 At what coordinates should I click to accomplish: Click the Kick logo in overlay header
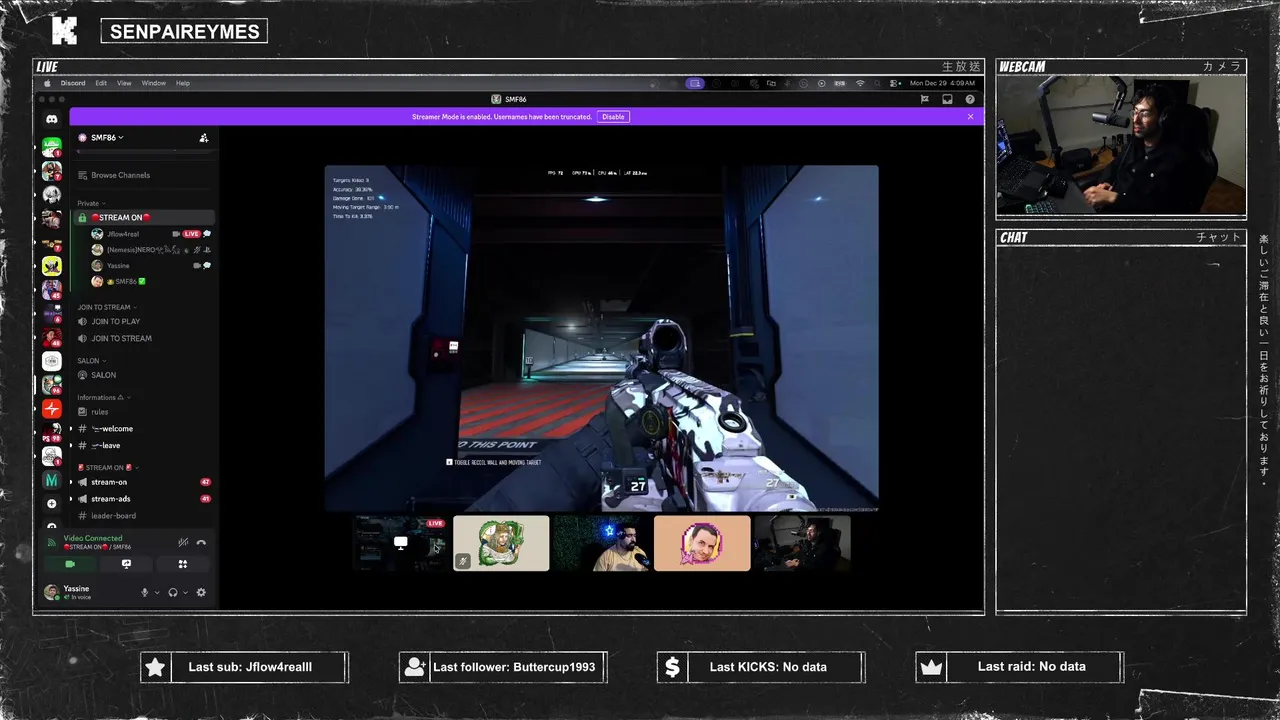click(x=64, y=31)
